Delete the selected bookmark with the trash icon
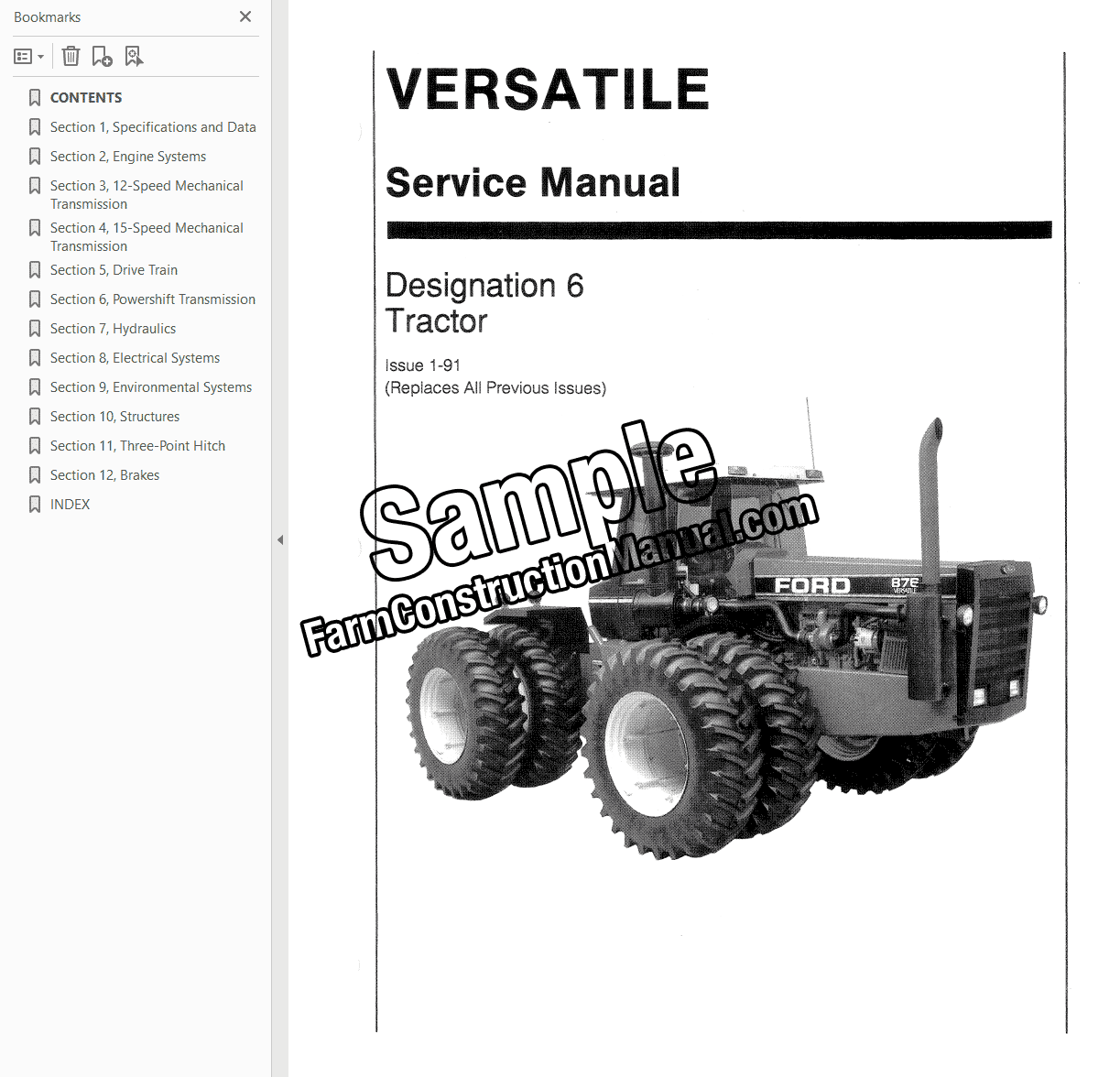The width and height of the screenshot is (1120, 1077). pos(71,57)
